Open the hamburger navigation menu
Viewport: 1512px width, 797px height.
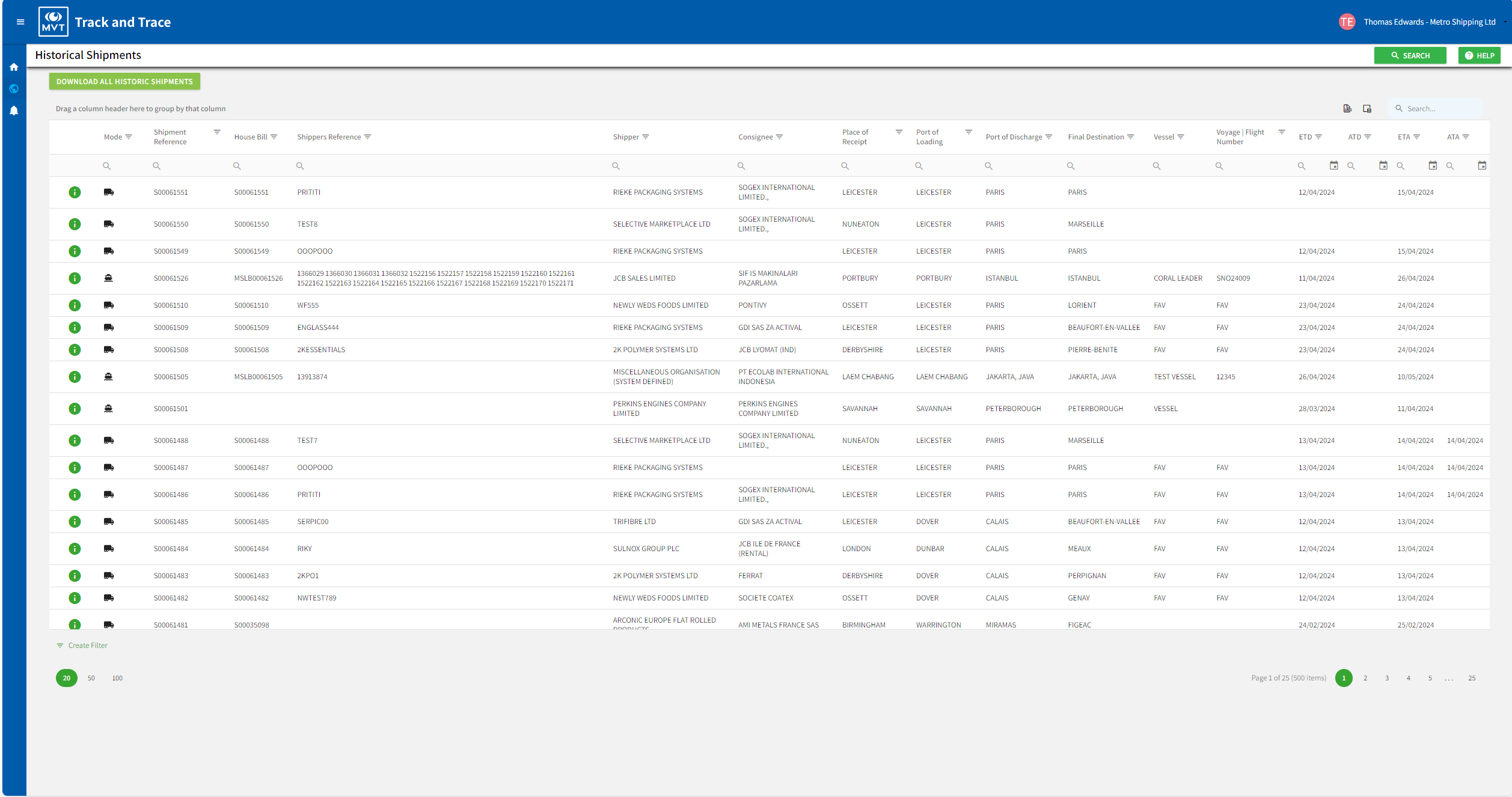tap(20, 22)
